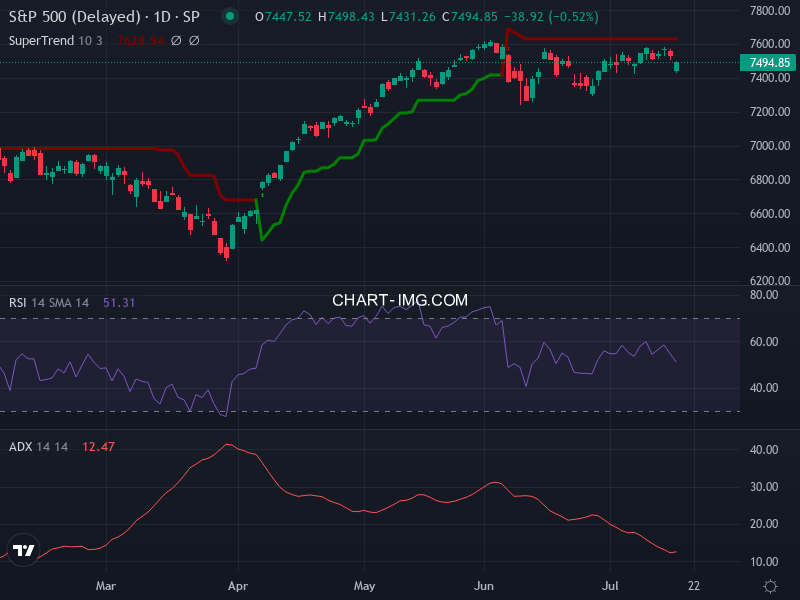
Task: Click 40.00 on the RSI scale
Action: pos(764,388)
